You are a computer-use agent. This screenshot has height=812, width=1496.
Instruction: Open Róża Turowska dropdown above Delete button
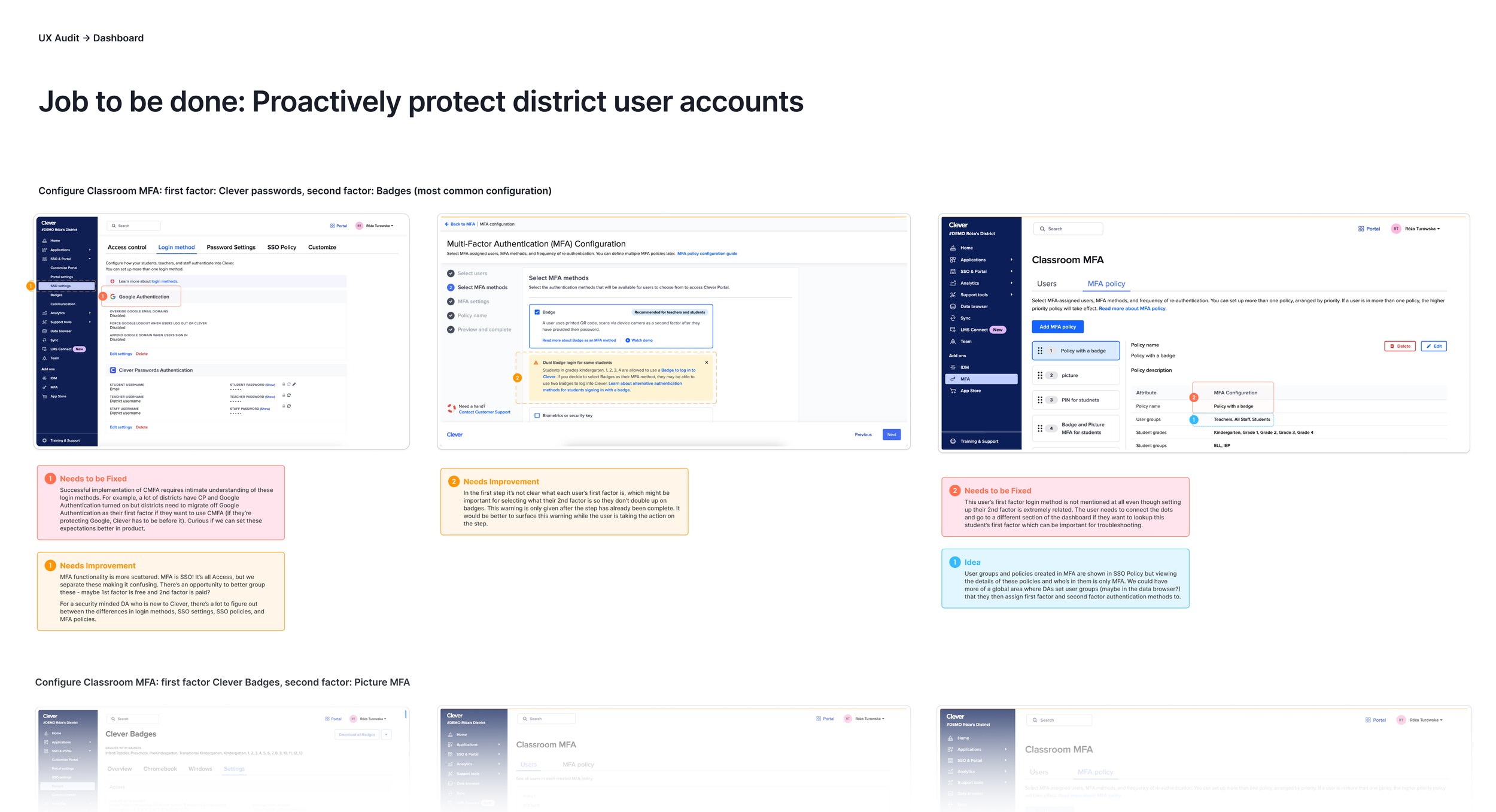click(1422, 229)
